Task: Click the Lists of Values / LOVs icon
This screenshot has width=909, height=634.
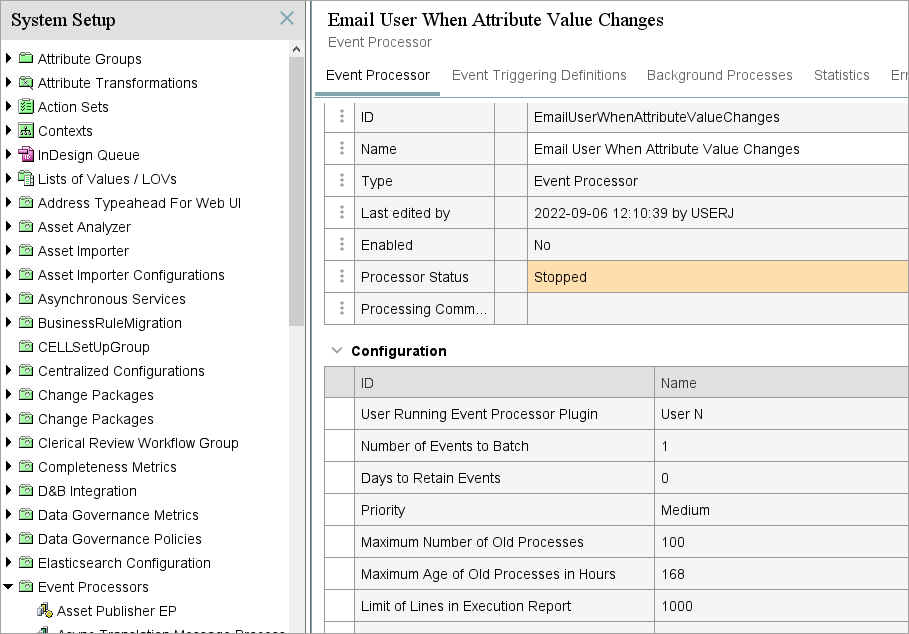Action: [26, 179]
